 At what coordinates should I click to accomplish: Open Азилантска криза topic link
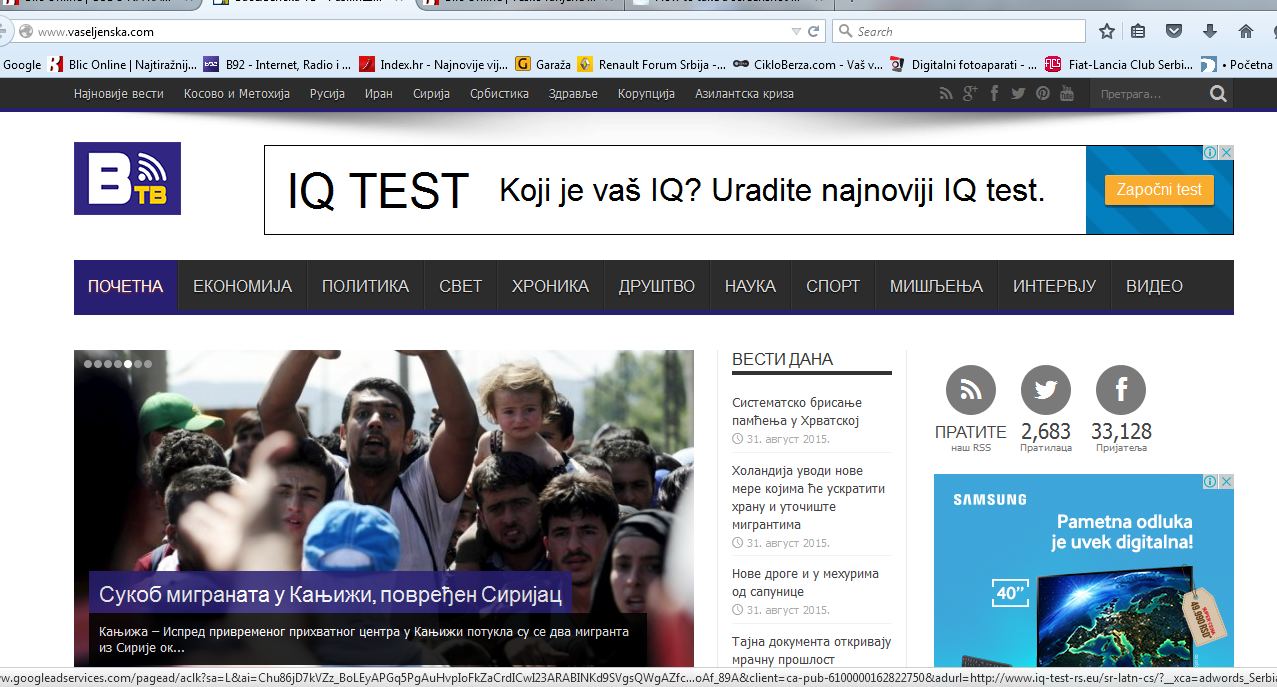point(745,94)
